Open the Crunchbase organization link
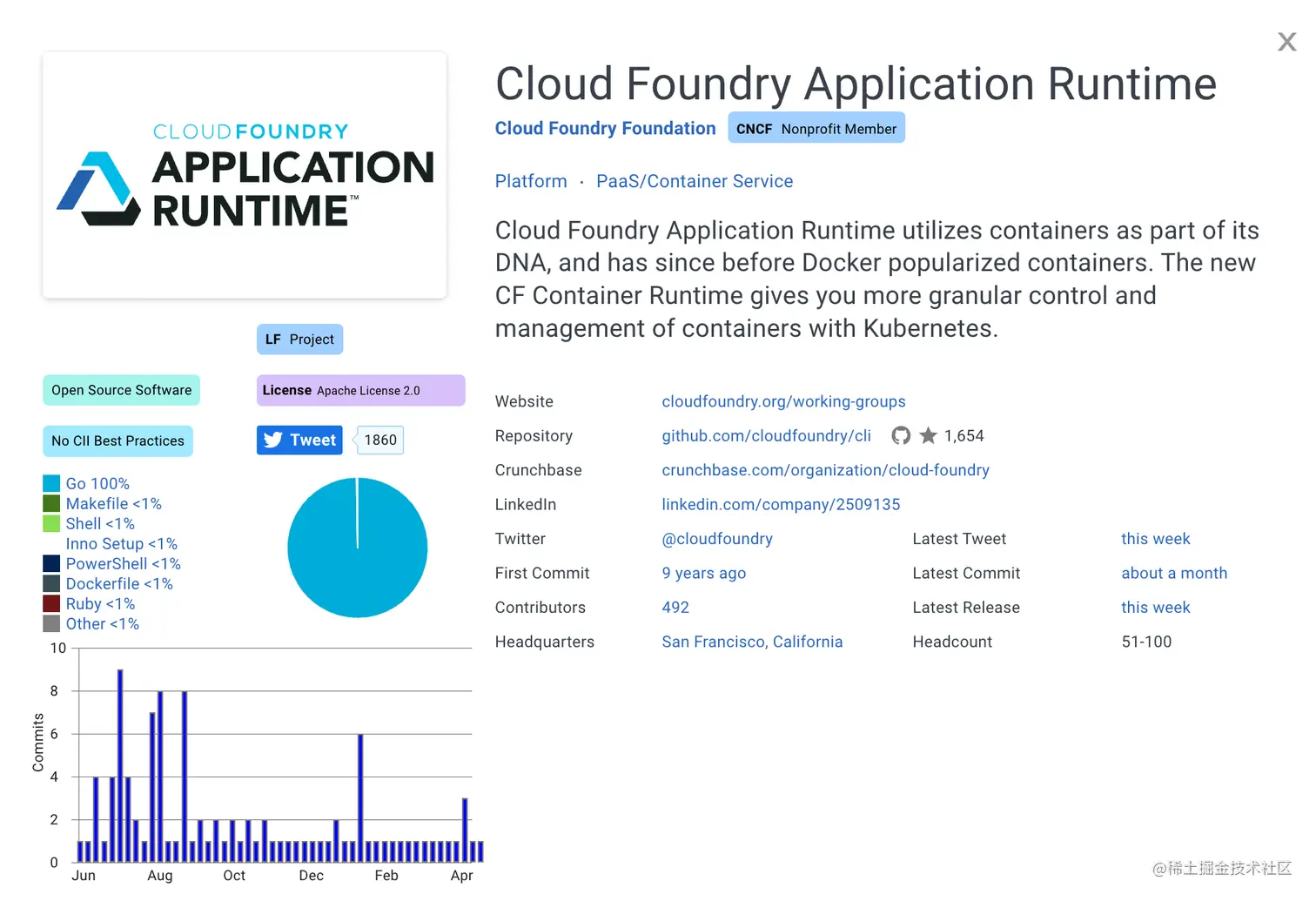 (x=825, y=470)
